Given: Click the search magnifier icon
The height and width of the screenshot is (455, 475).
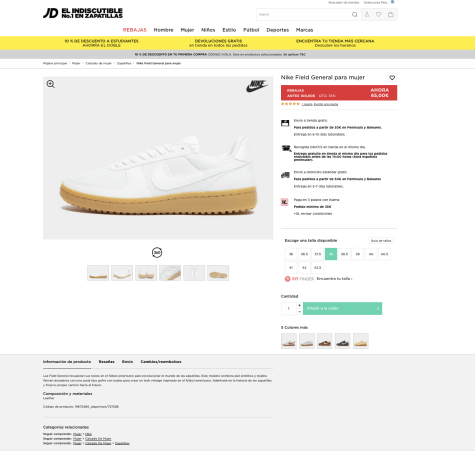Looking at the screenshot, I should coord(354,15).
